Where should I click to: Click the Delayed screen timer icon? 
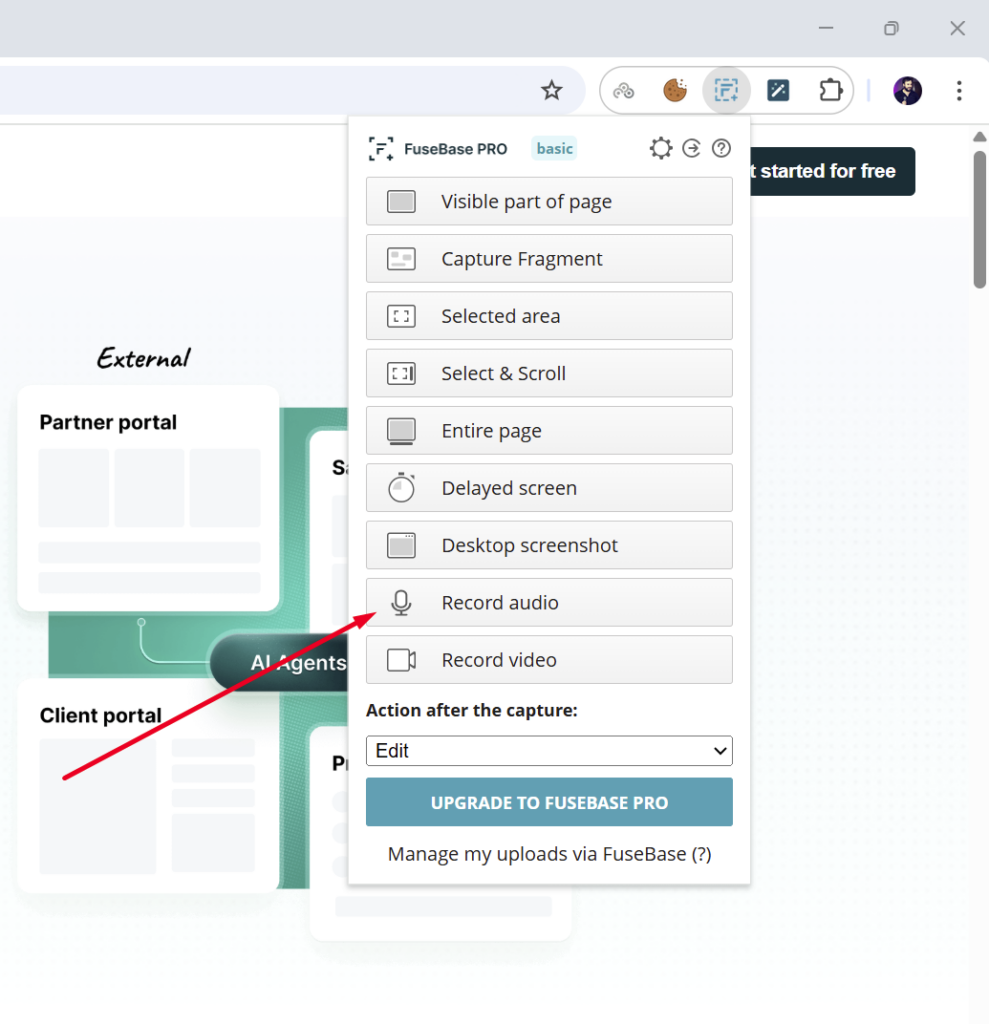(401, 488)
